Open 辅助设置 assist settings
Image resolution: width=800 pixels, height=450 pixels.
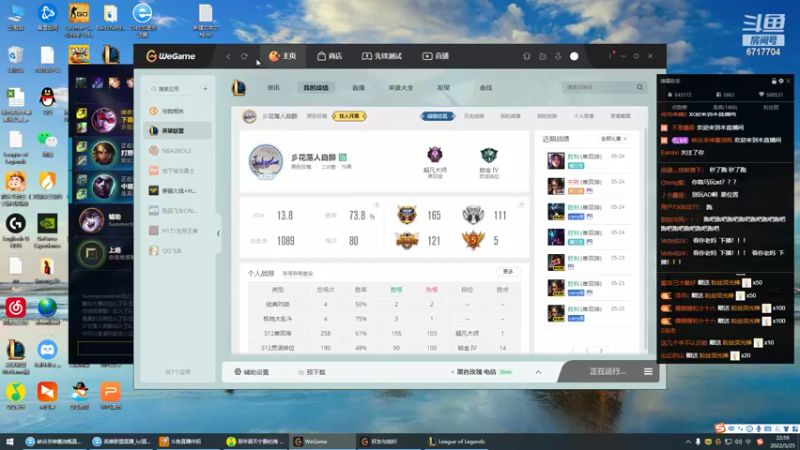pos(252,372)
